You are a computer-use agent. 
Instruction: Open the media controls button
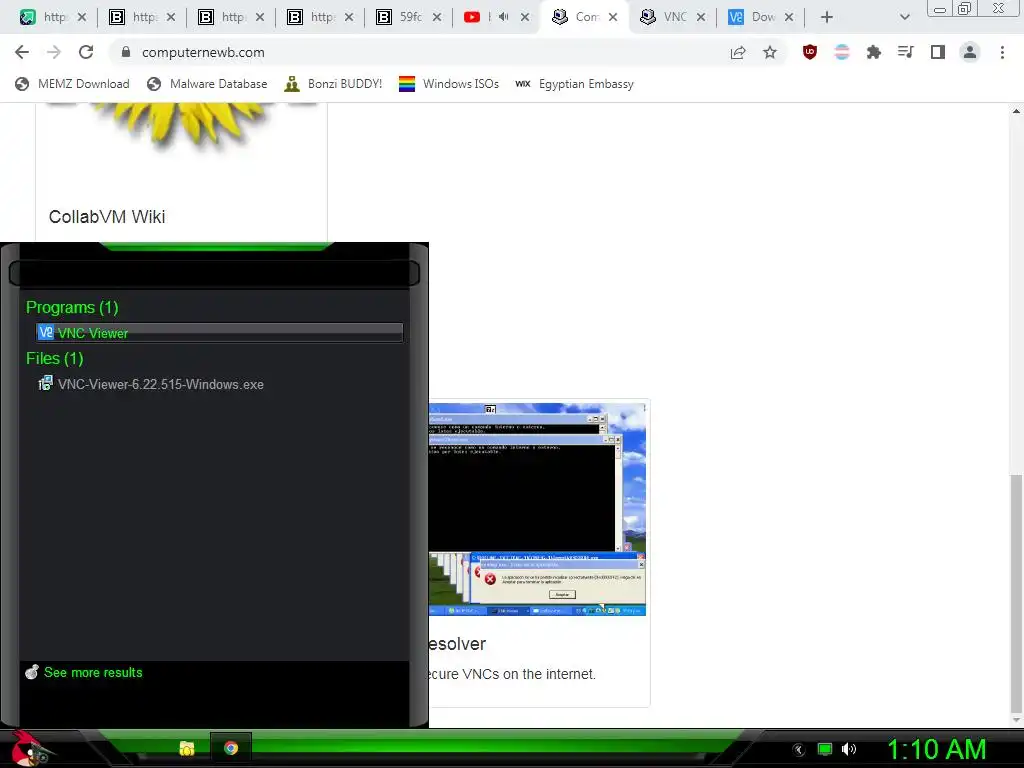[x=906, y=52]
